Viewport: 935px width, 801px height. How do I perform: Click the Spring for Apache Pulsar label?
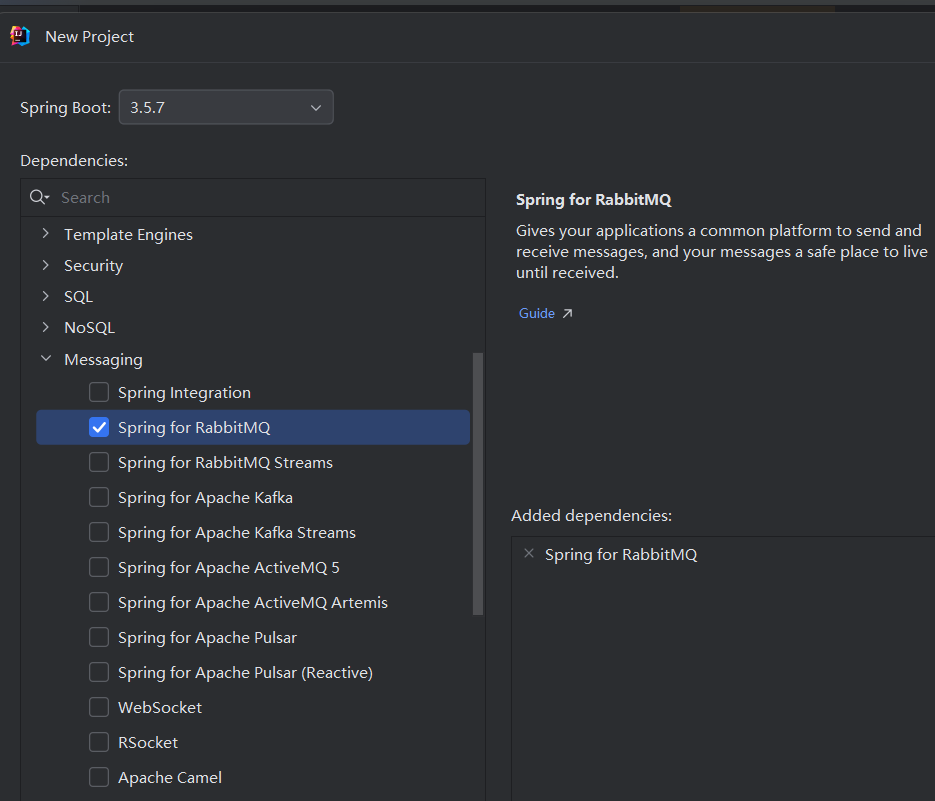coord(208,638)
